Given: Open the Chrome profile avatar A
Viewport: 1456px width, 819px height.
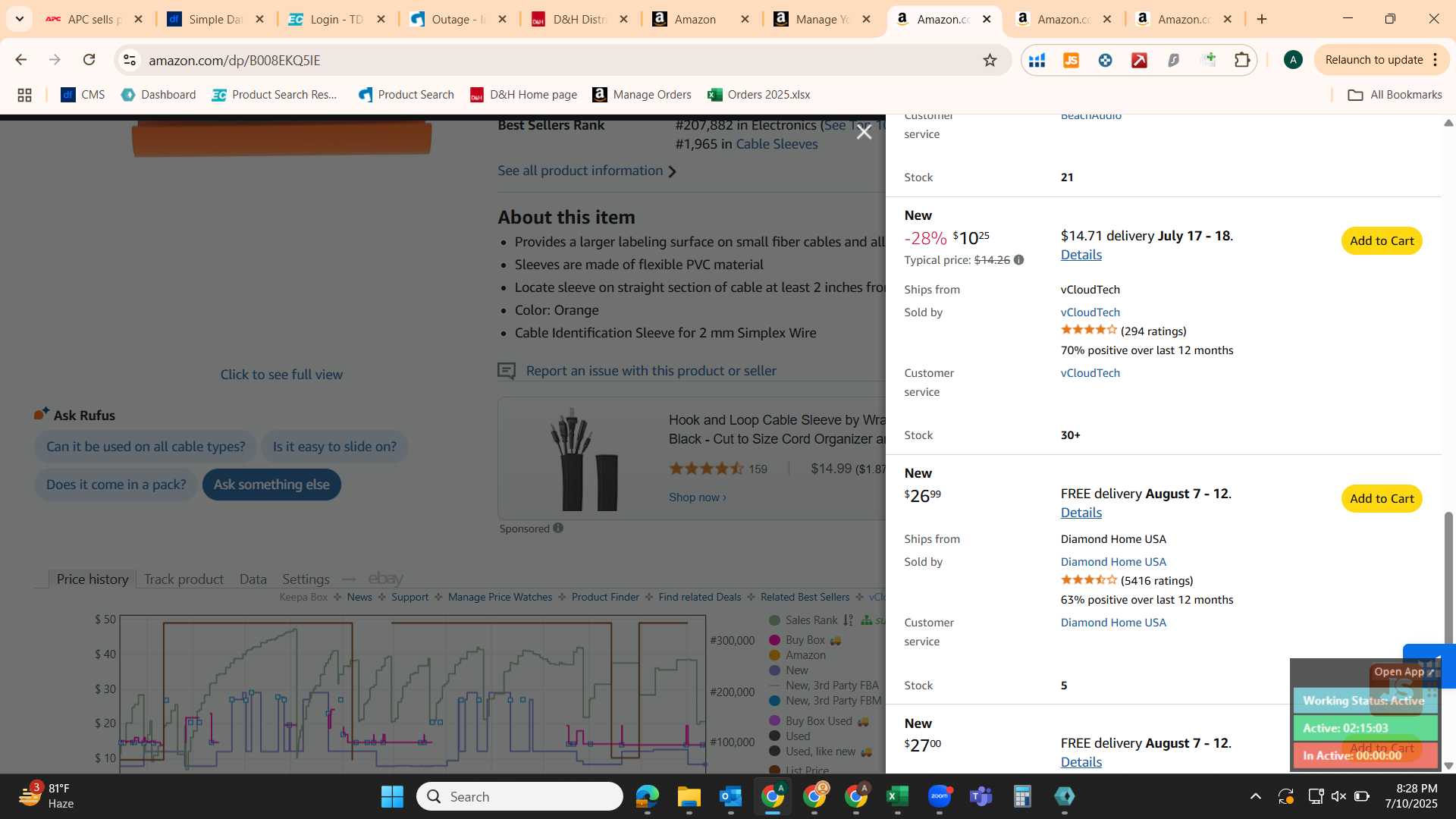Looking at the screenshot, I should point(1293,60).
